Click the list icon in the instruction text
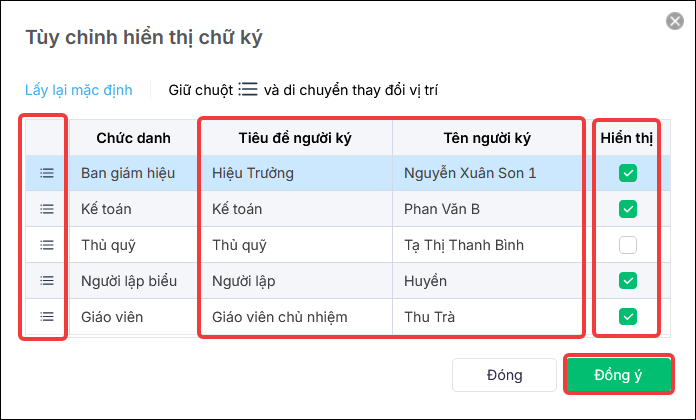Image resolution: width=696 pixels, height=420 pixels. [248, 89]
